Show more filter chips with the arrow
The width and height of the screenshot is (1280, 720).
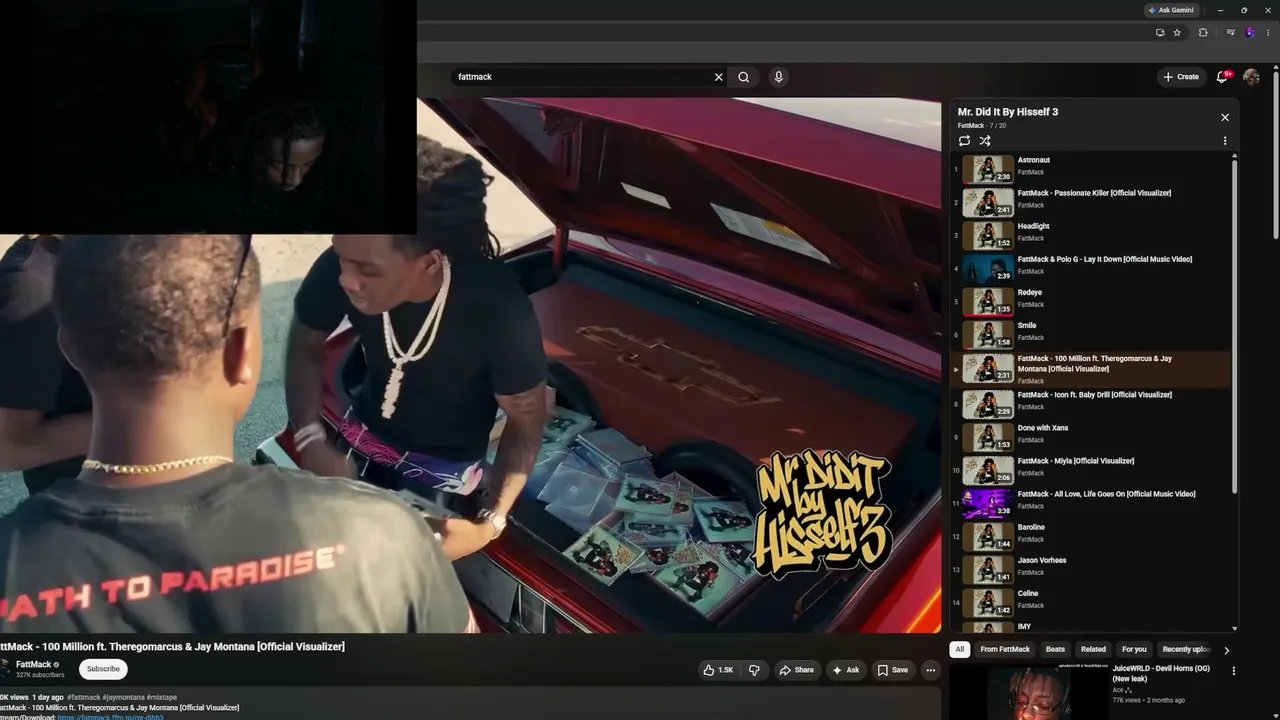point(1227,650)
